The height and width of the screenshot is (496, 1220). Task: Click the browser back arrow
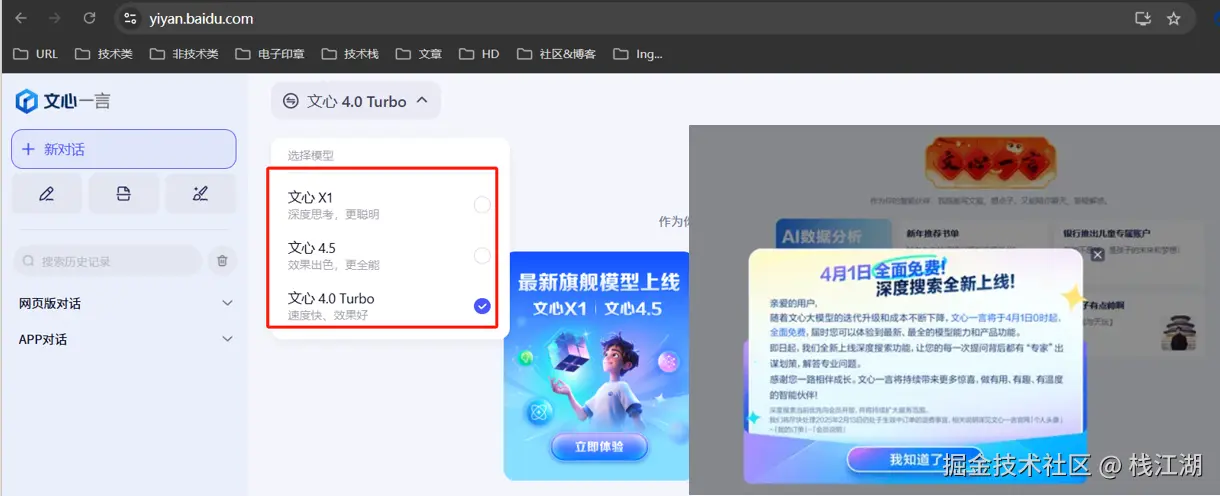[21, 18]
